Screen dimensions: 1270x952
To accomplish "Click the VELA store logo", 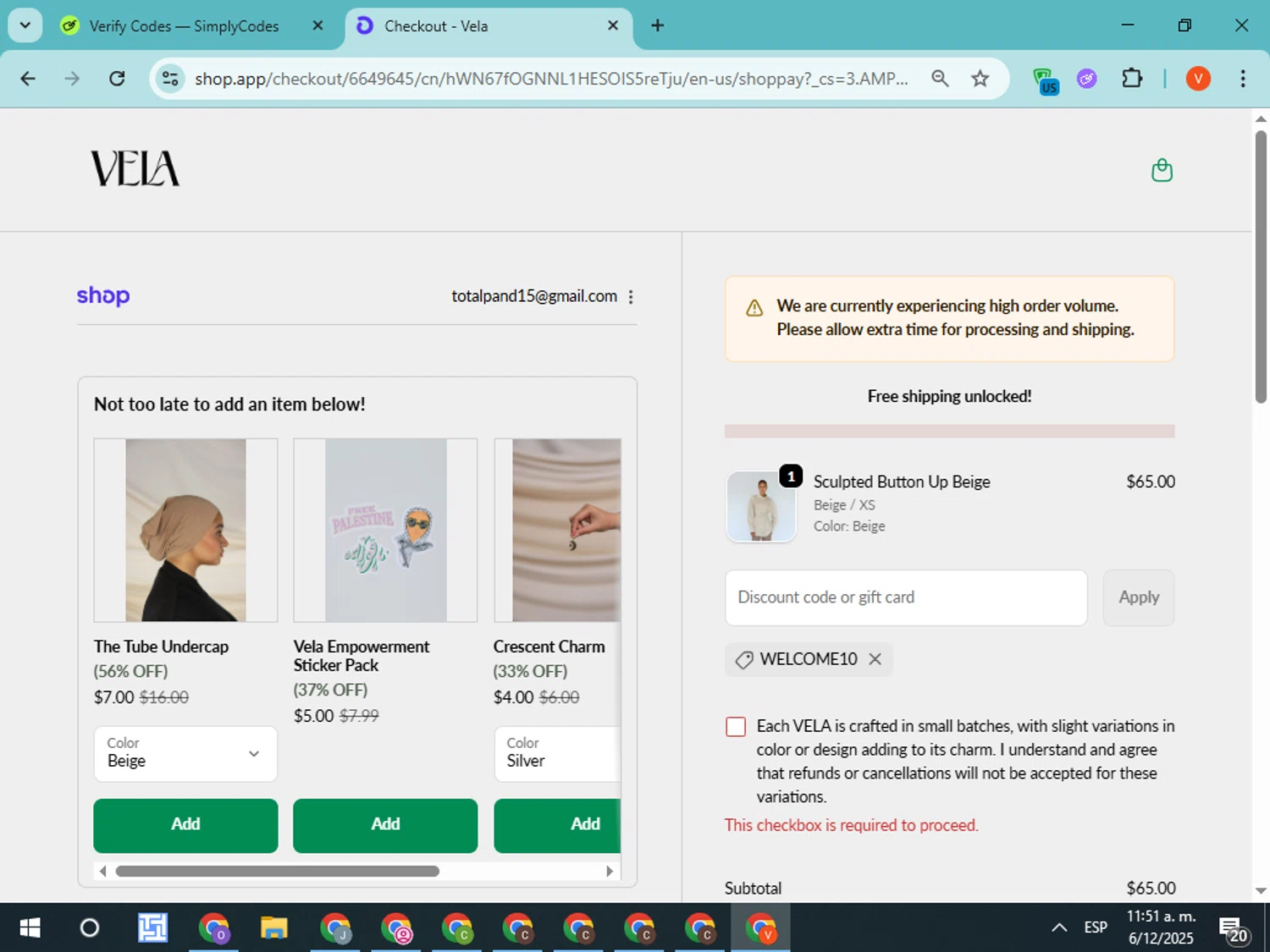I will coord(135,168).
